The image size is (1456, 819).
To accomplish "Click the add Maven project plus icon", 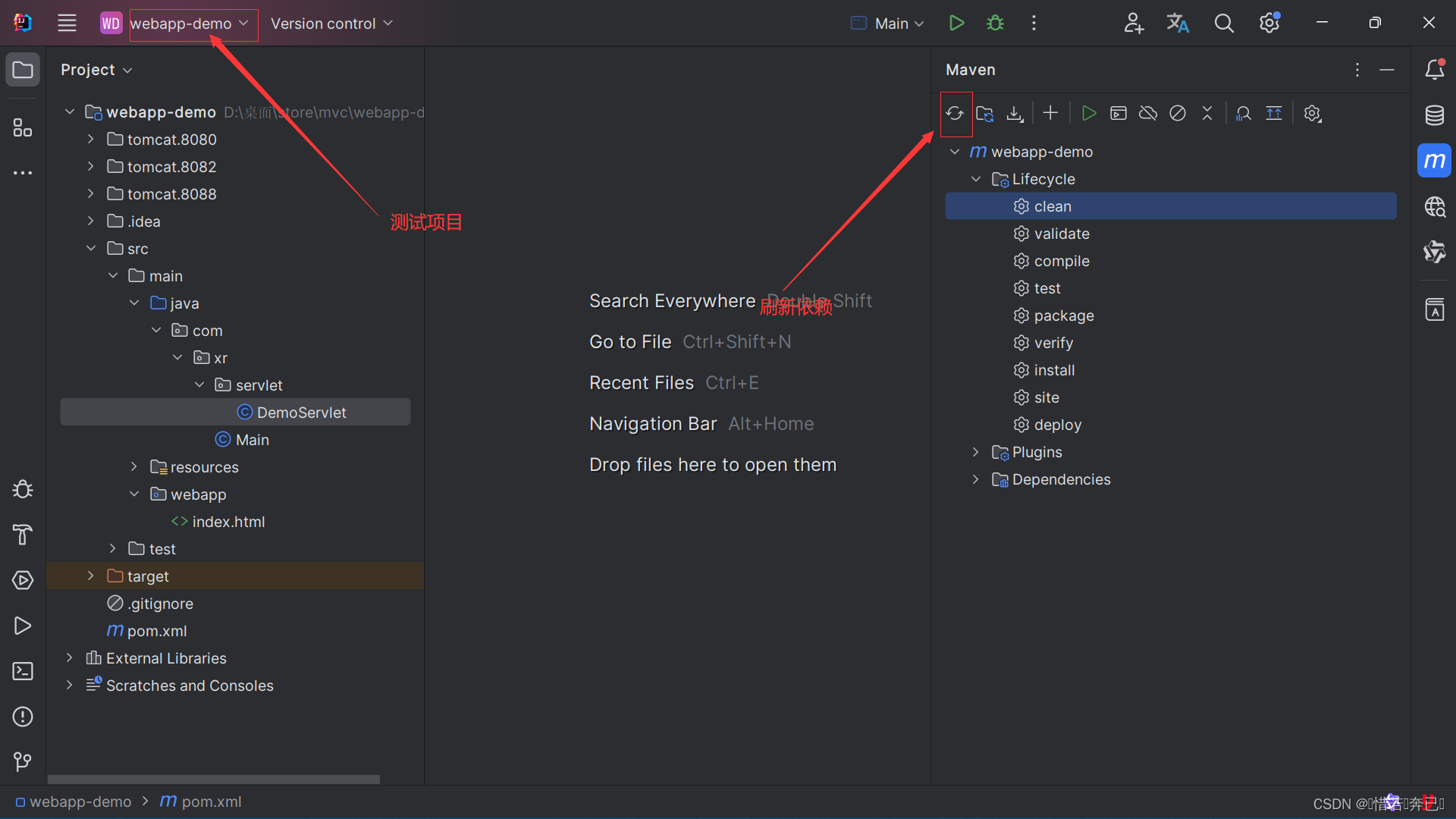I will (1050, 113).
